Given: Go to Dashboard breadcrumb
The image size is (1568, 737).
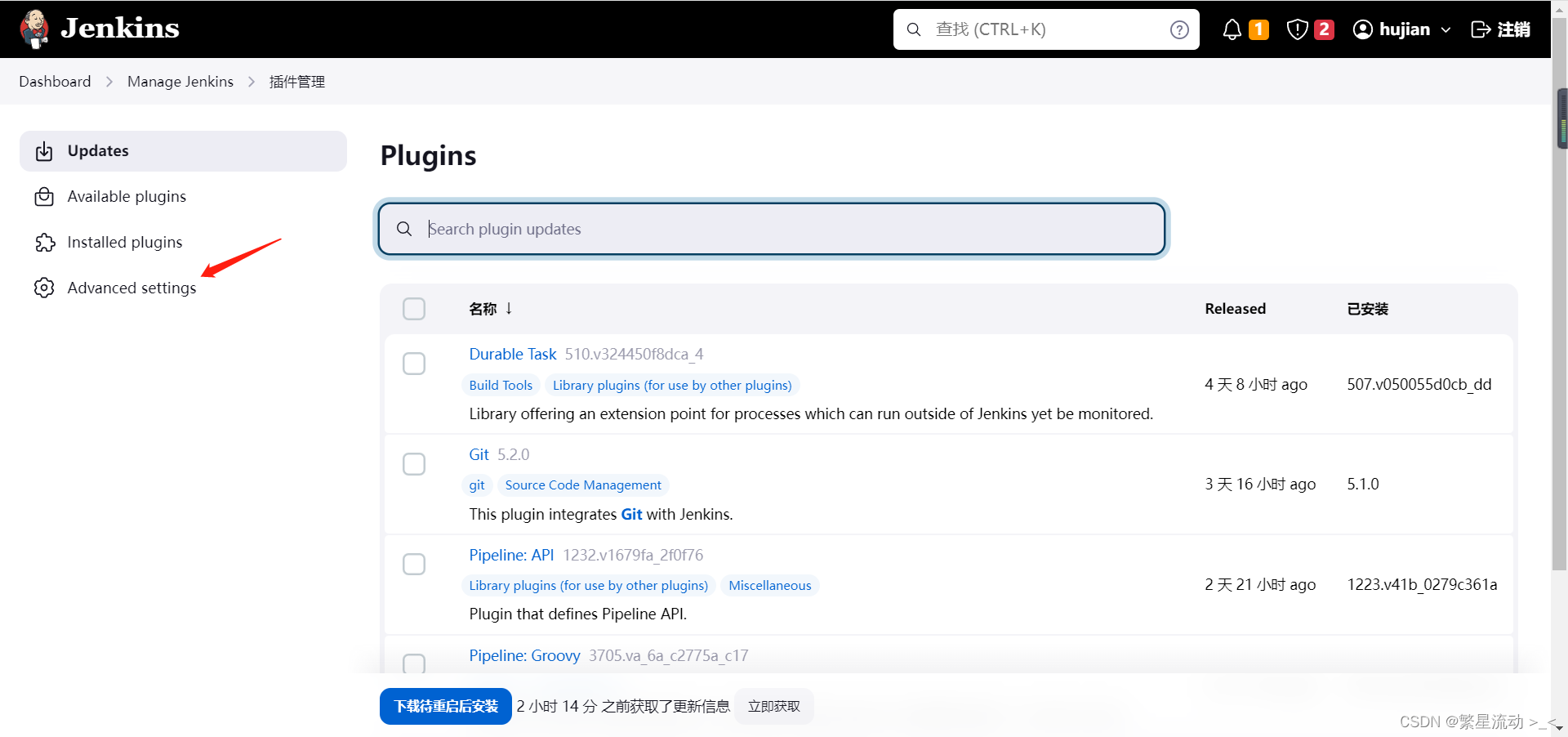Looking at the screenshot, I should coord(55,82).
